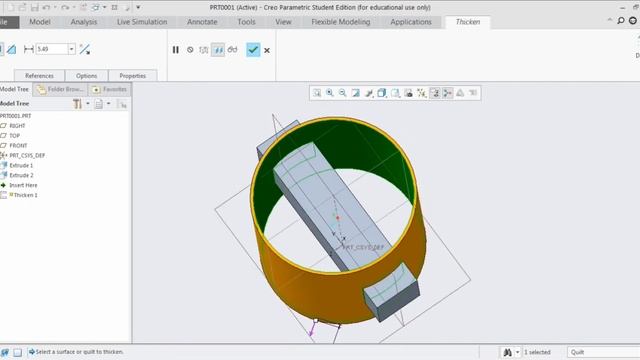Switch to the Favorites navigator tab
The image size is (640, 360).
109,89
